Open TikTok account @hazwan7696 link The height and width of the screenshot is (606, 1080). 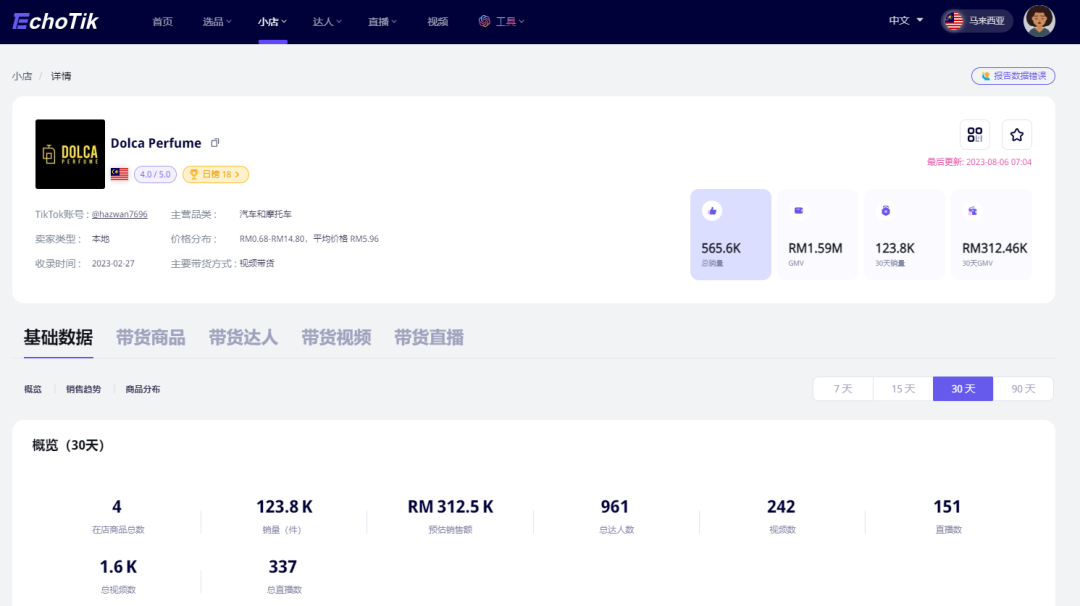(x=119, y=214)
